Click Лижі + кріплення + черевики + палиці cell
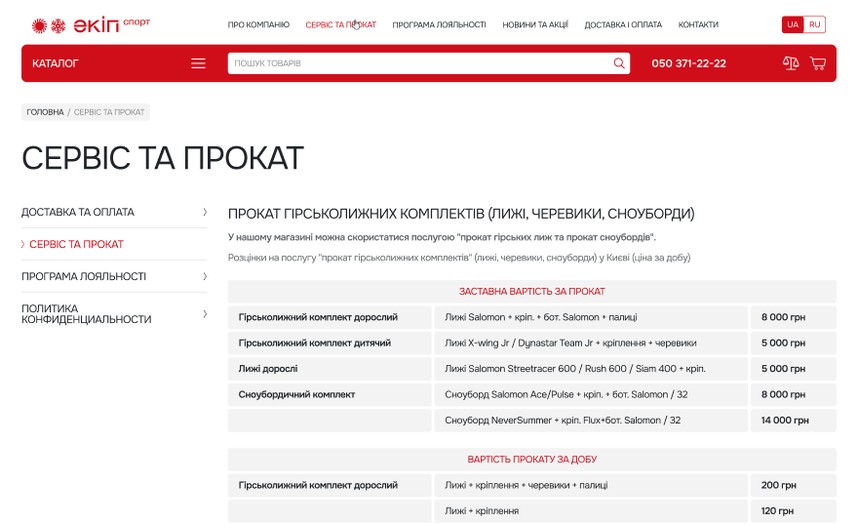Image resolution: width=858 pixels, height=524 pixels. 591,485
